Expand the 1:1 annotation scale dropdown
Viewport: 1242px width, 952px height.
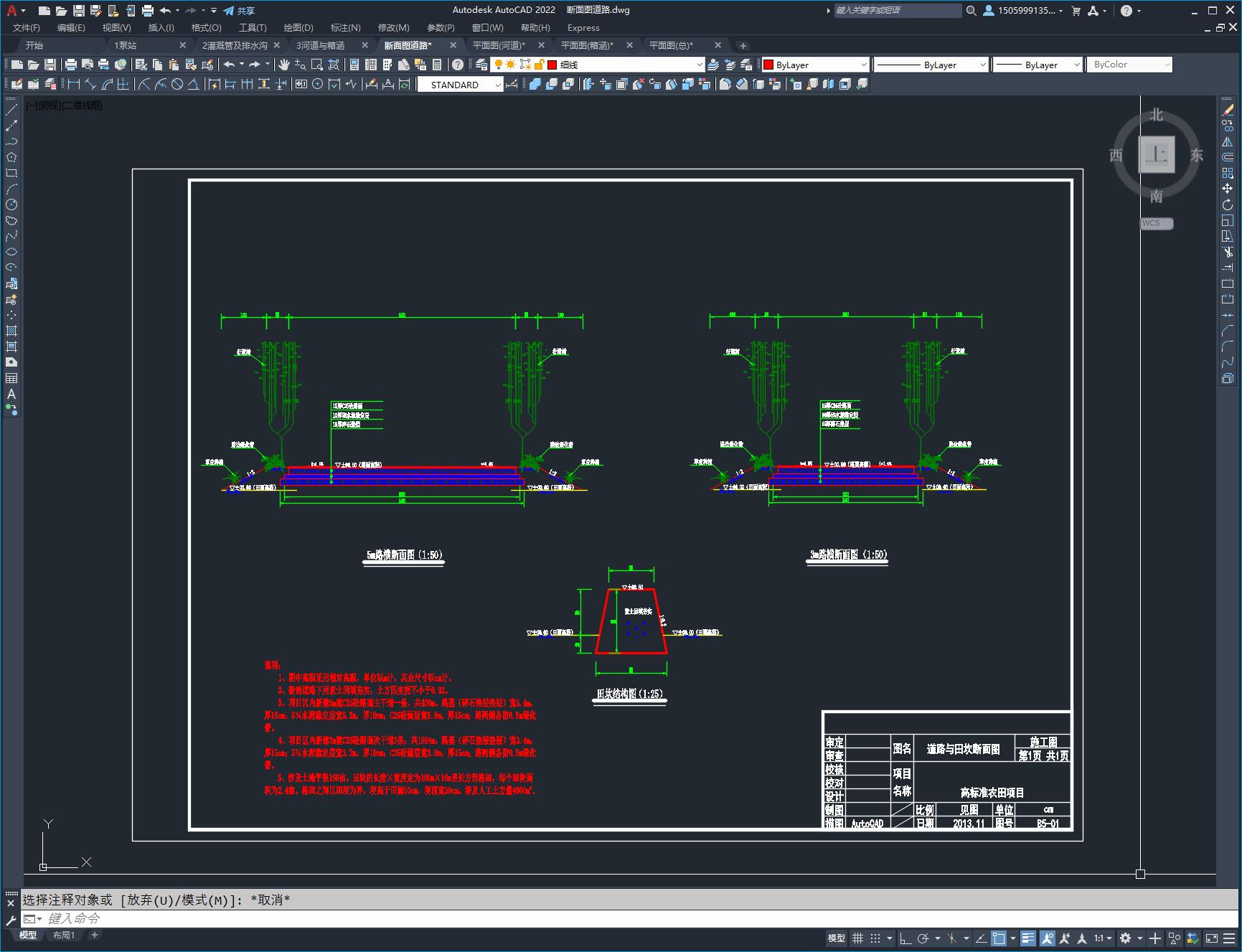pos(1103,938)
